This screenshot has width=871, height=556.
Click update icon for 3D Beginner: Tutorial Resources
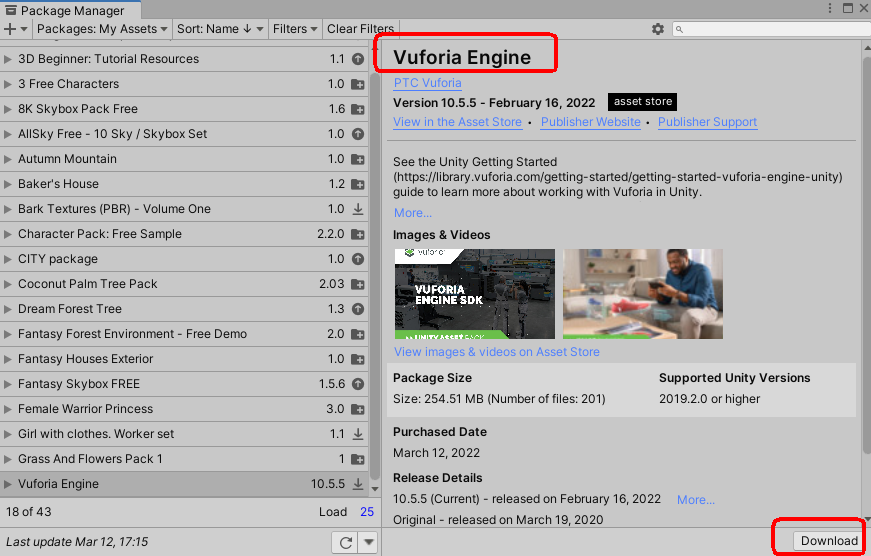[358, 59]
